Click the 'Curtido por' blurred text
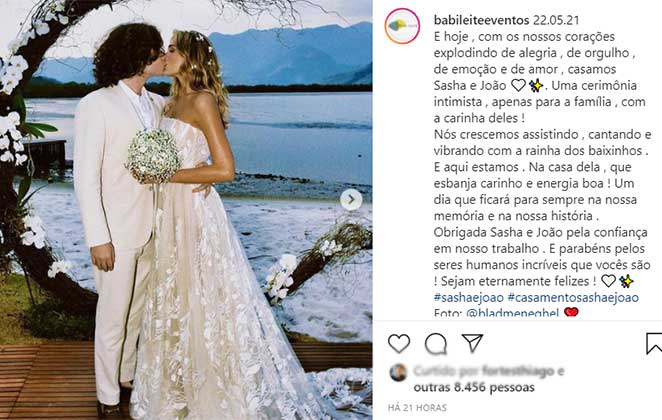662x420 pixels. pos(446,371)
